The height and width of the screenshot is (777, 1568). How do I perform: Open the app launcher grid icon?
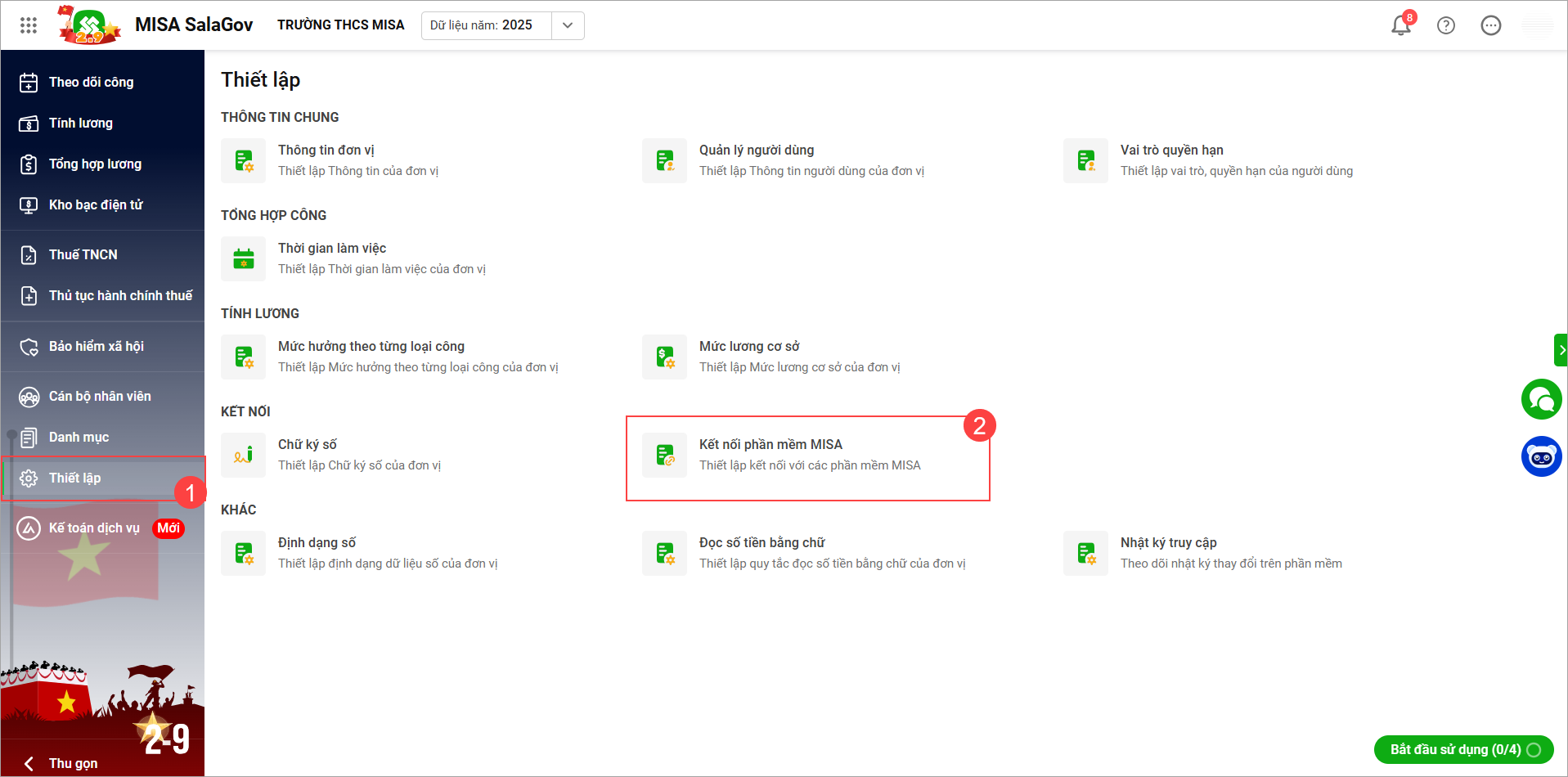coord(29,25)
